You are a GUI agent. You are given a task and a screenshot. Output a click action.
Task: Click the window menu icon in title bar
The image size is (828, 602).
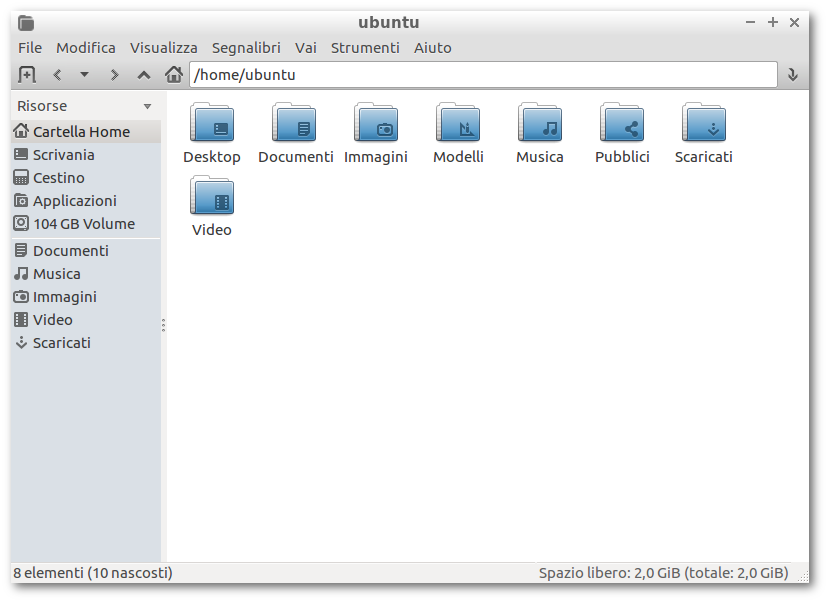(x=26, y=23)
